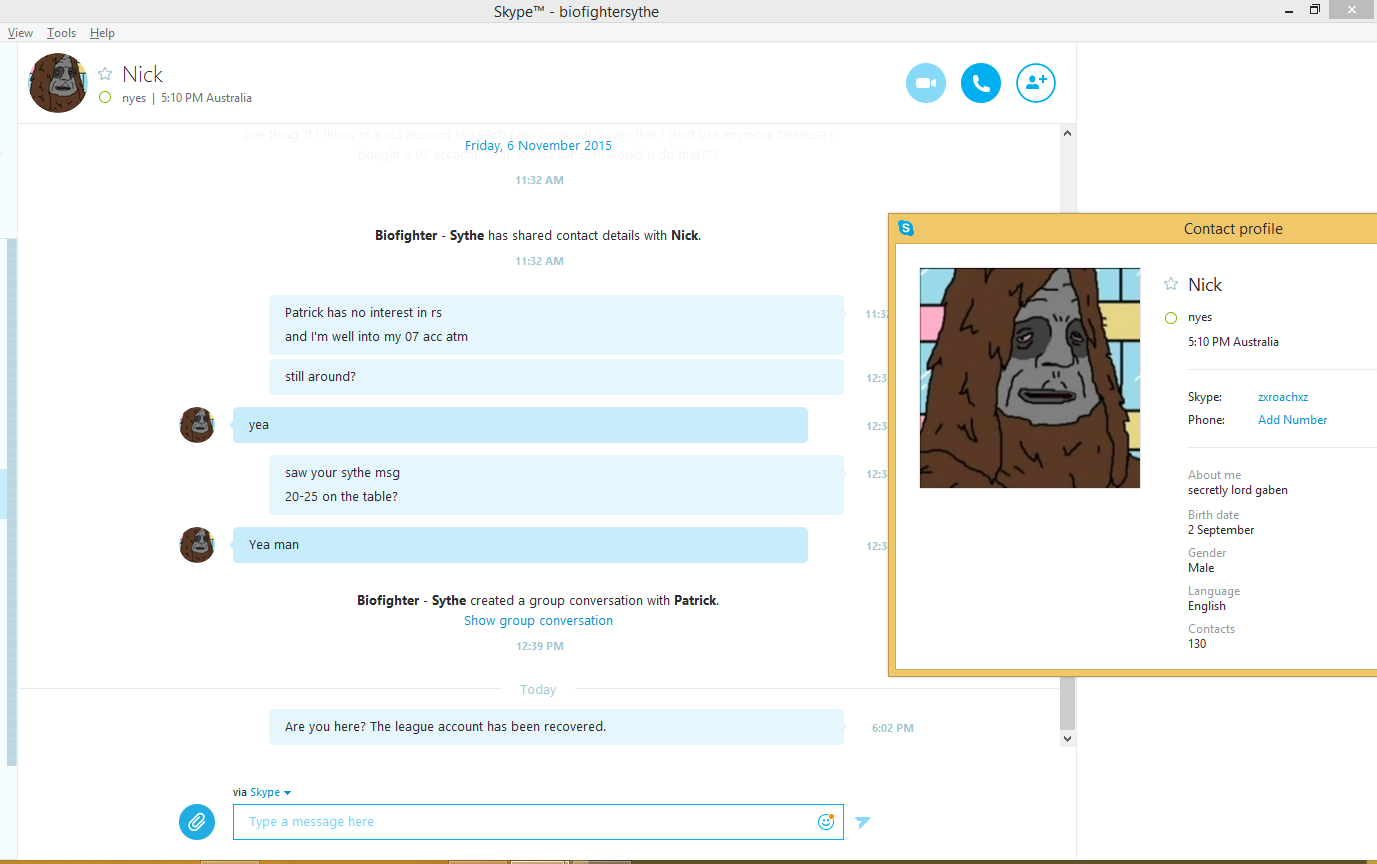Click the 'English' language value
This screenshot has height=864, width=1377.
(1207, 606)
